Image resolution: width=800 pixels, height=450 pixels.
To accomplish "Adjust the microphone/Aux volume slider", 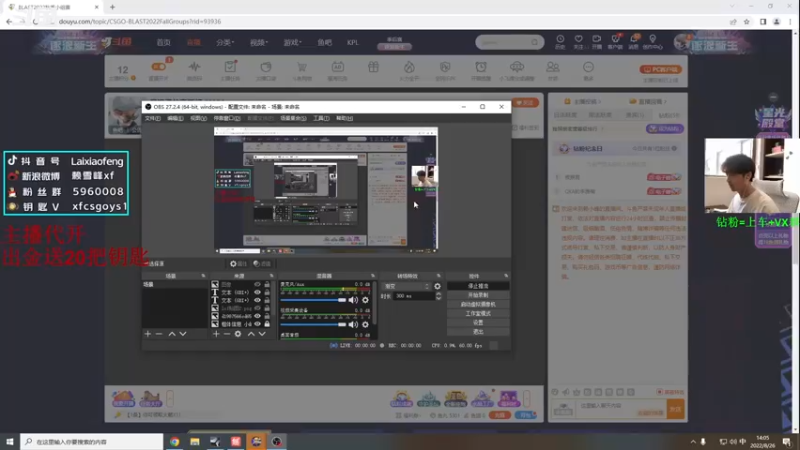I will tap(313, 300).
